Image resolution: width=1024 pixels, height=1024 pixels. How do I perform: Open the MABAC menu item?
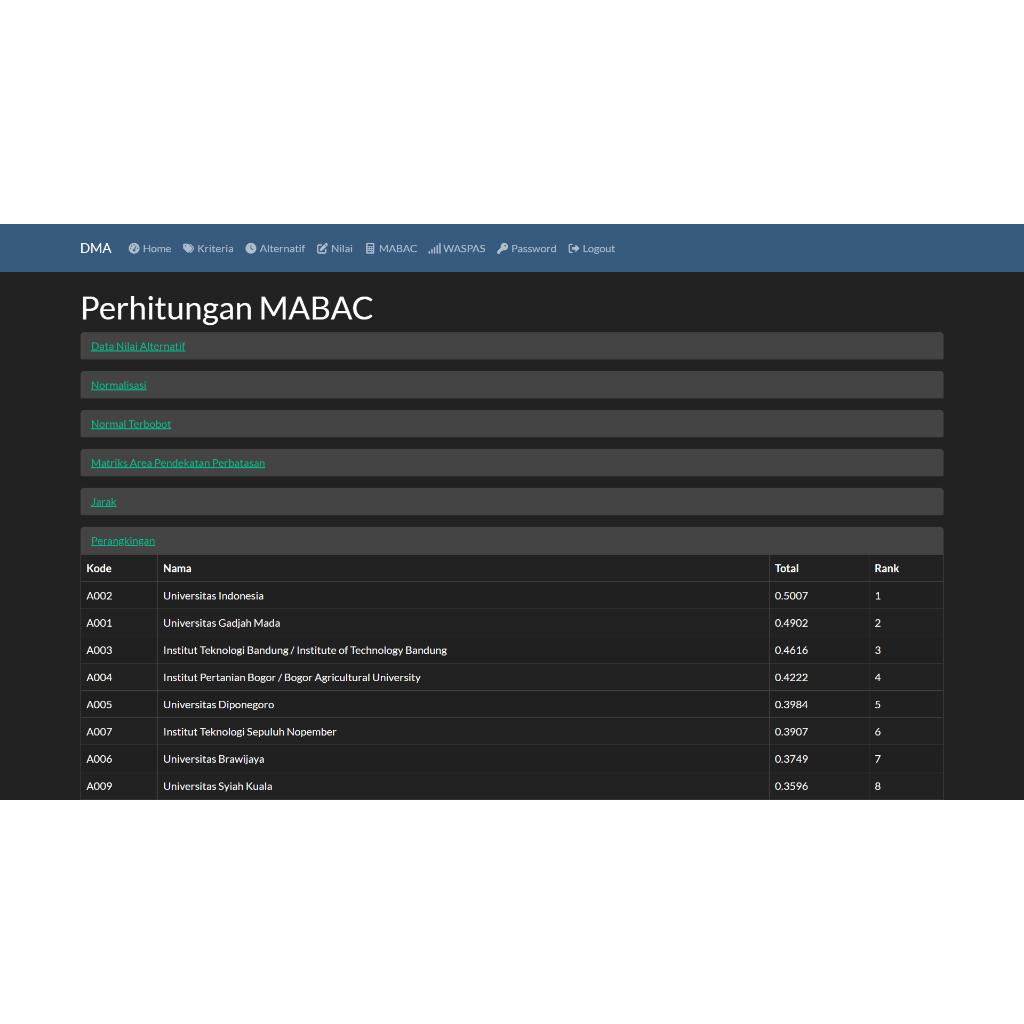tap(391, 248)
